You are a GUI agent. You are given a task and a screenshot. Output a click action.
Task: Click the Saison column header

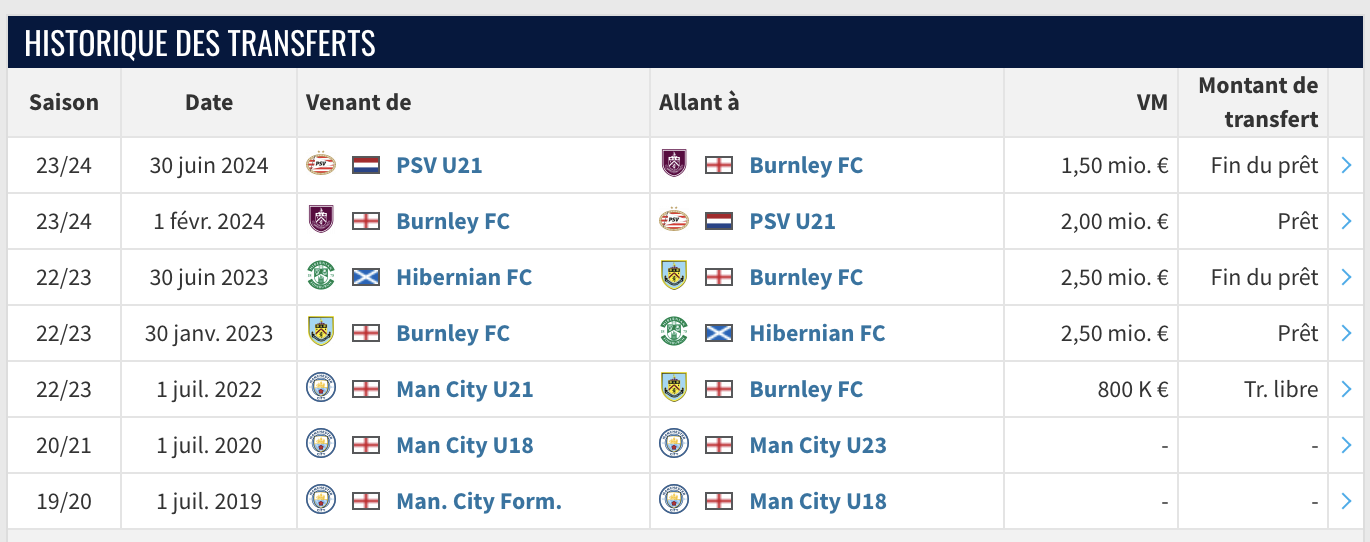click(x=64, y=102)
